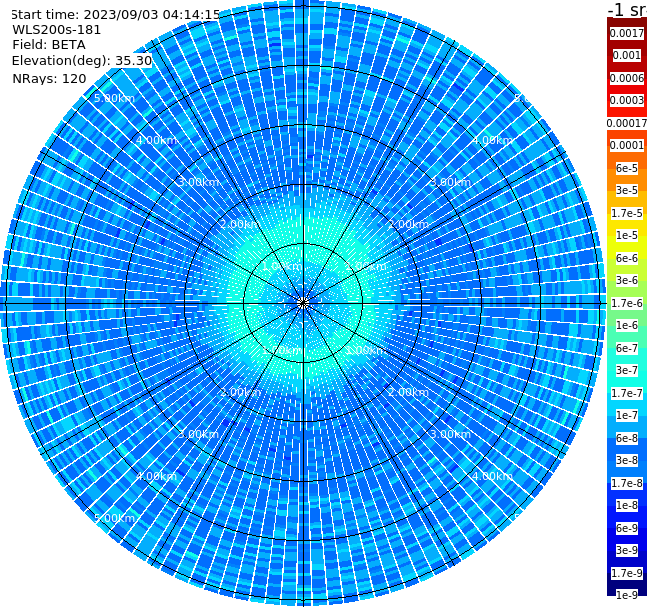Viewport: 647px width, 607px height.
Task: Click the upper-left 2.00km ring label
Action: [241, 224]
